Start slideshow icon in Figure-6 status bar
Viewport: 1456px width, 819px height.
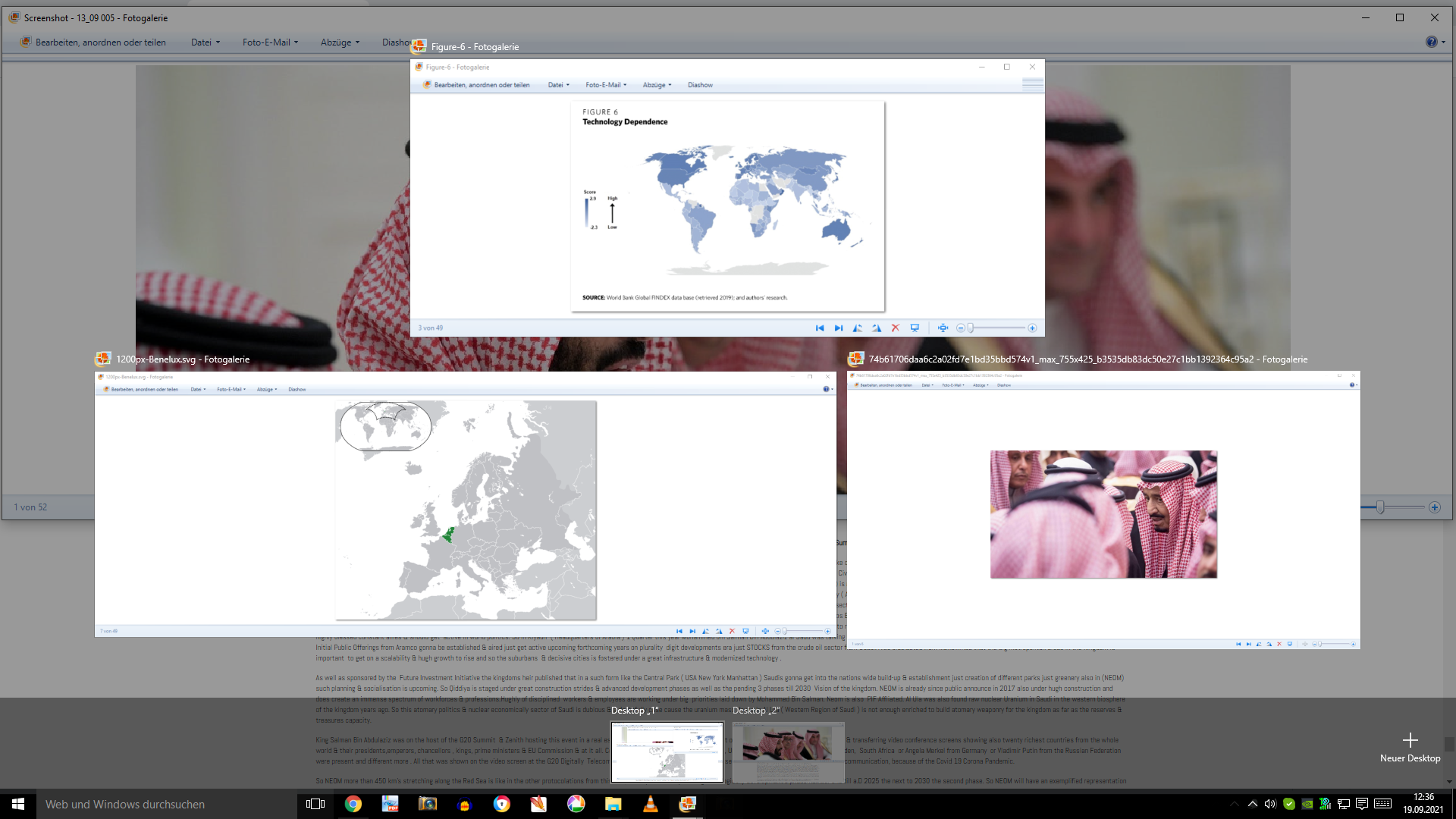915,328
